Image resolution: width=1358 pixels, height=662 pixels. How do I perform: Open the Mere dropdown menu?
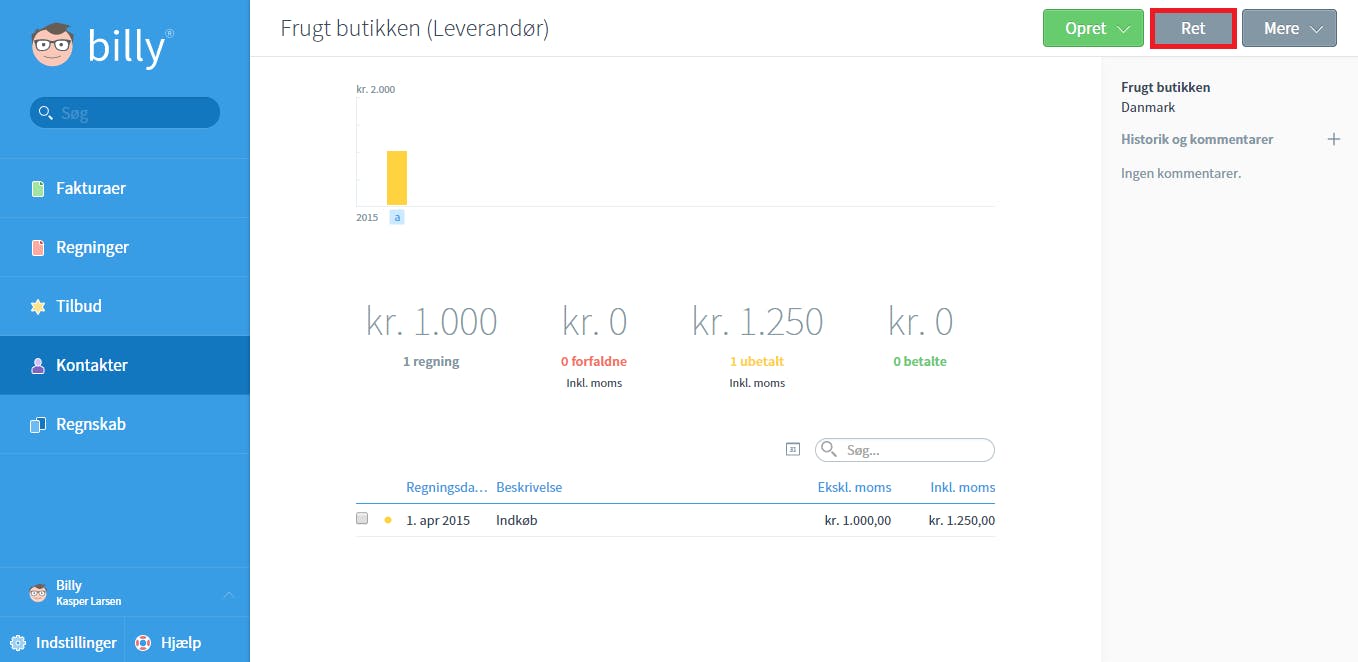[x=1289, y=28]
